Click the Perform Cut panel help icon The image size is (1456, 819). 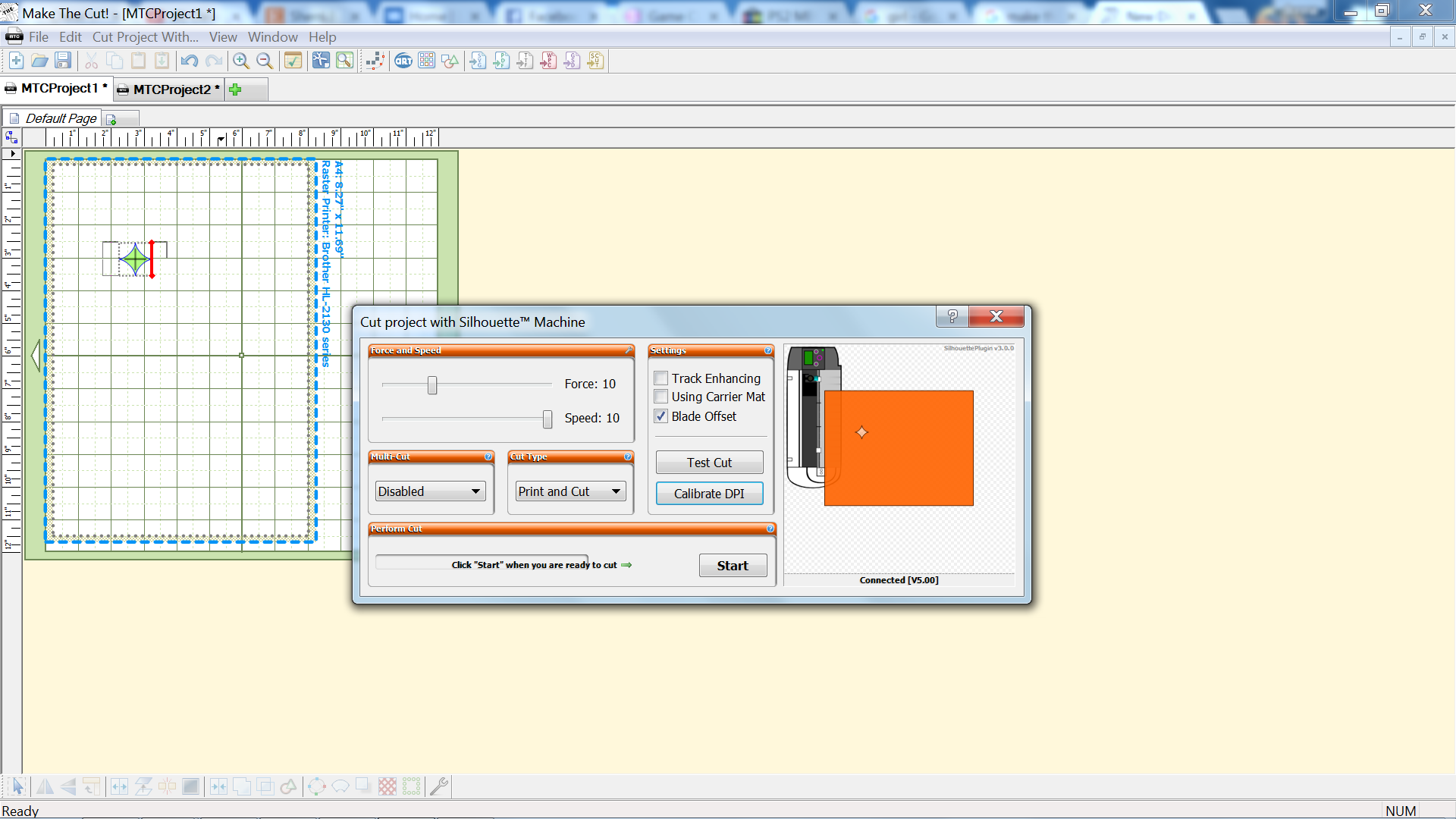coord(770,529)
